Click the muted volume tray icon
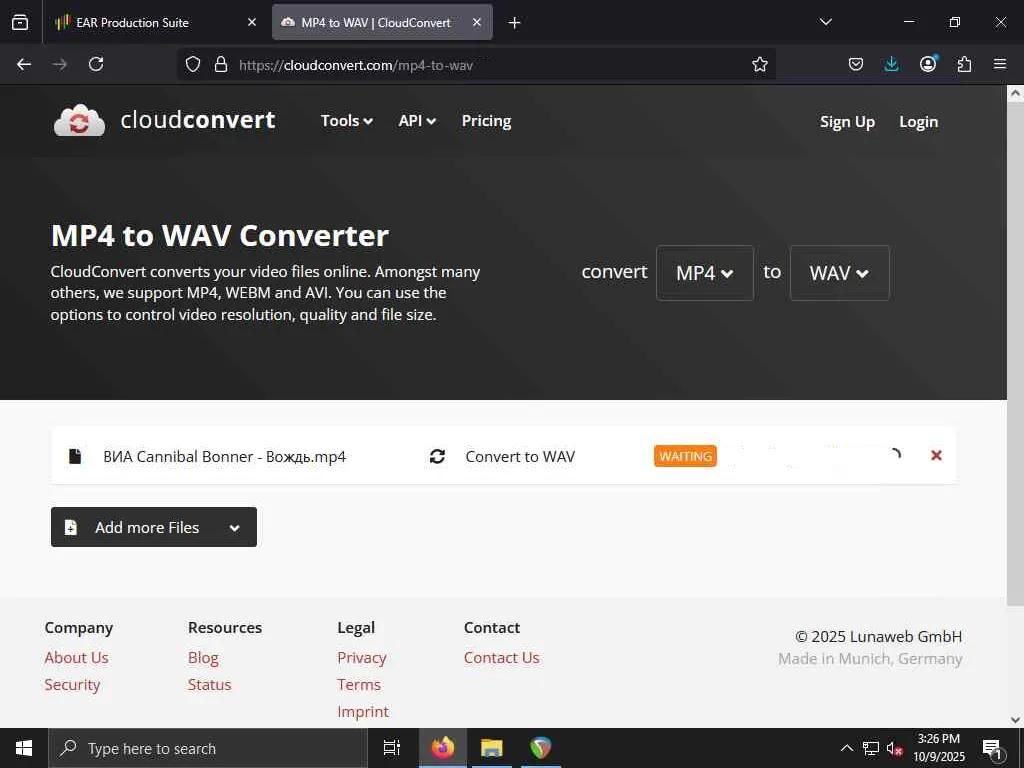Viewport: 1024px width, 768px height. pos(894,748)
